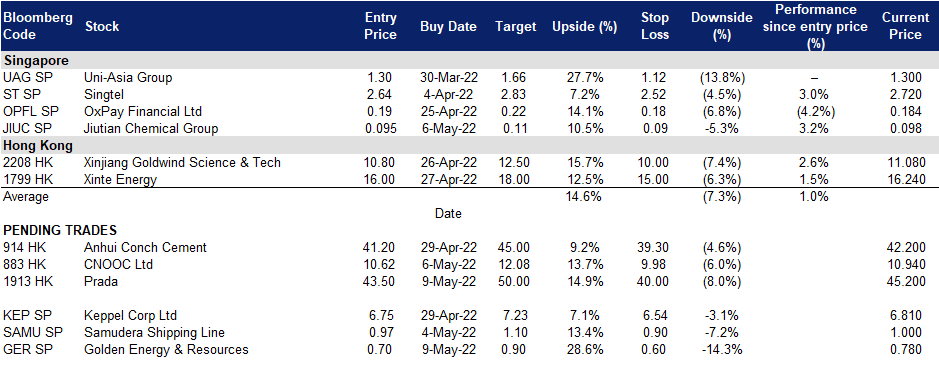Select the Stock column header

click(102, 27)
